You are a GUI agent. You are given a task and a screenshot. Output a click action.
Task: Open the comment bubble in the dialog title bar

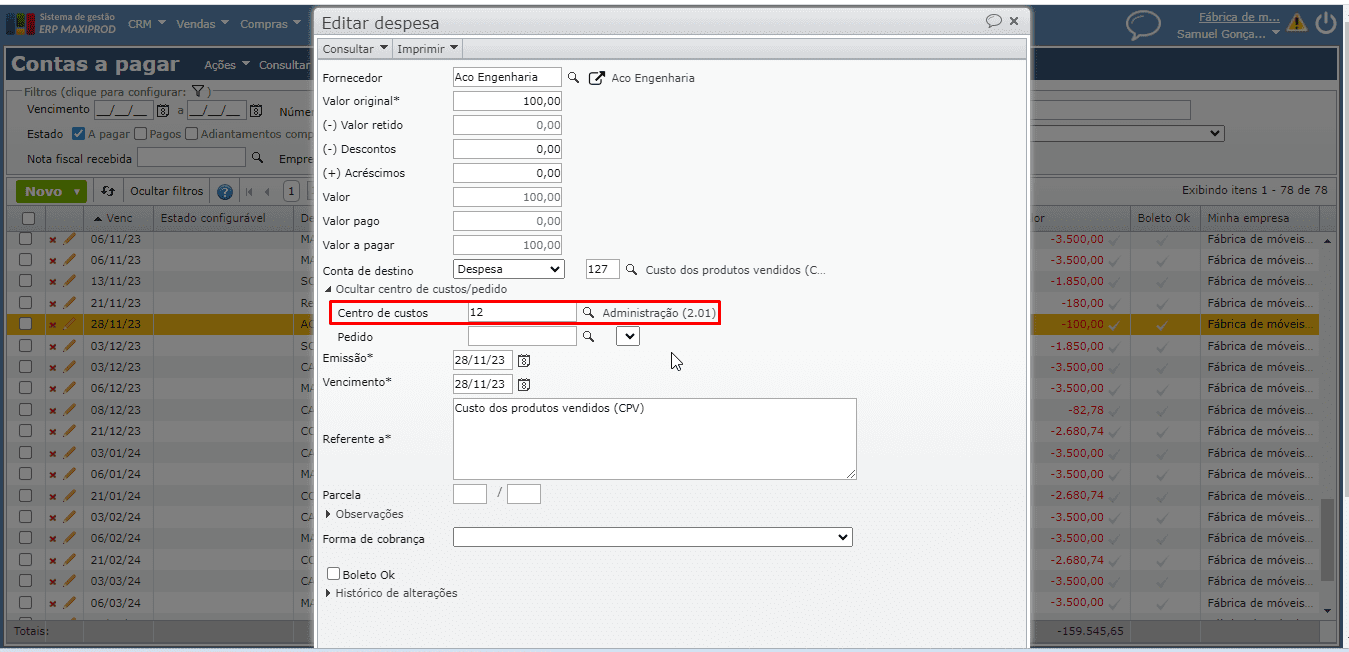[x=994, y=20]
